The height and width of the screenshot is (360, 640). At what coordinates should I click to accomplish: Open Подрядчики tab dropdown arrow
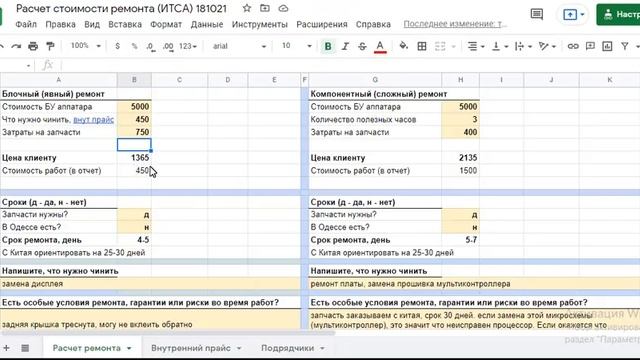[x=322, y=348]
